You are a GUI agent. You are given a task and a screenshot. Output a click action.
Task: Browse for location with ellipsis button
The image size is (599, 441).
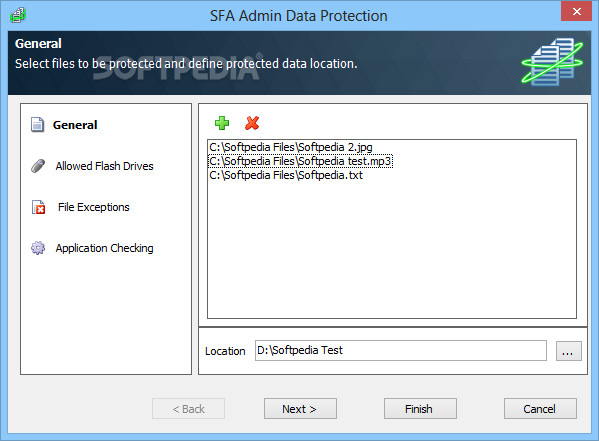point(568,351)
